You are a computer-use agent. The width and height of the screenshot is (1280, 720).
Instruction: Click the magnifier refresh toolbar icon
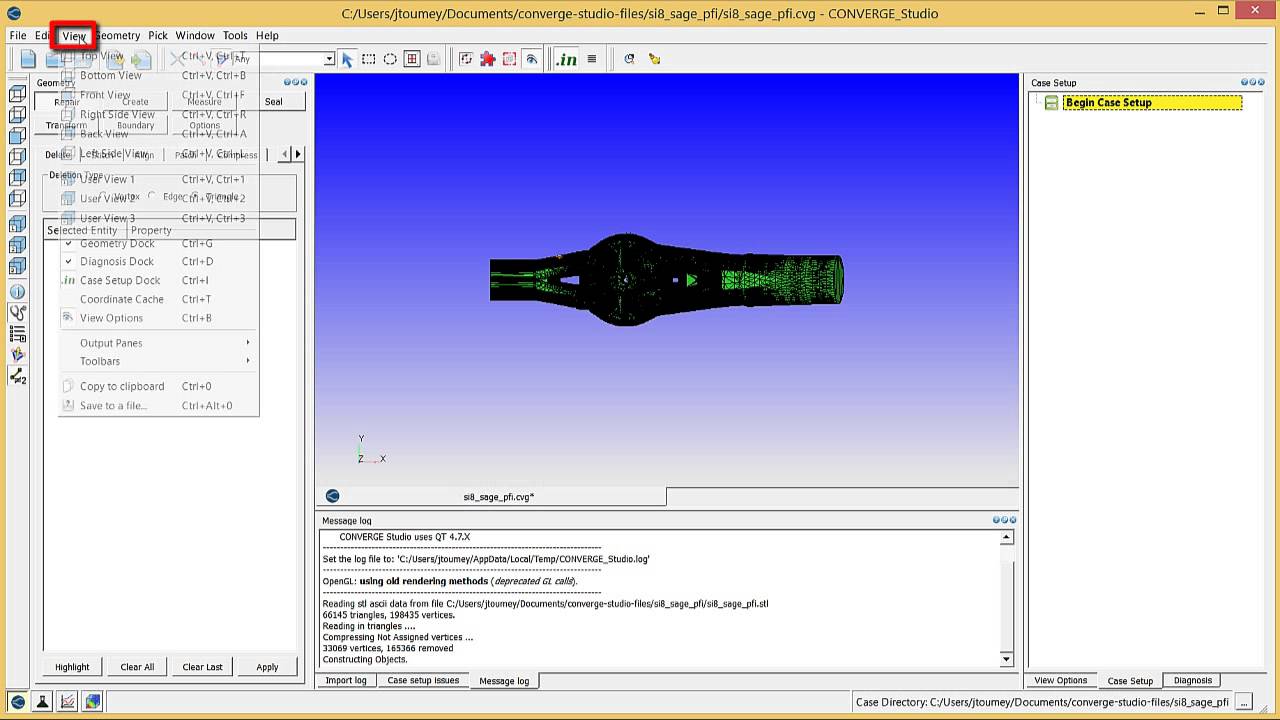629,59
